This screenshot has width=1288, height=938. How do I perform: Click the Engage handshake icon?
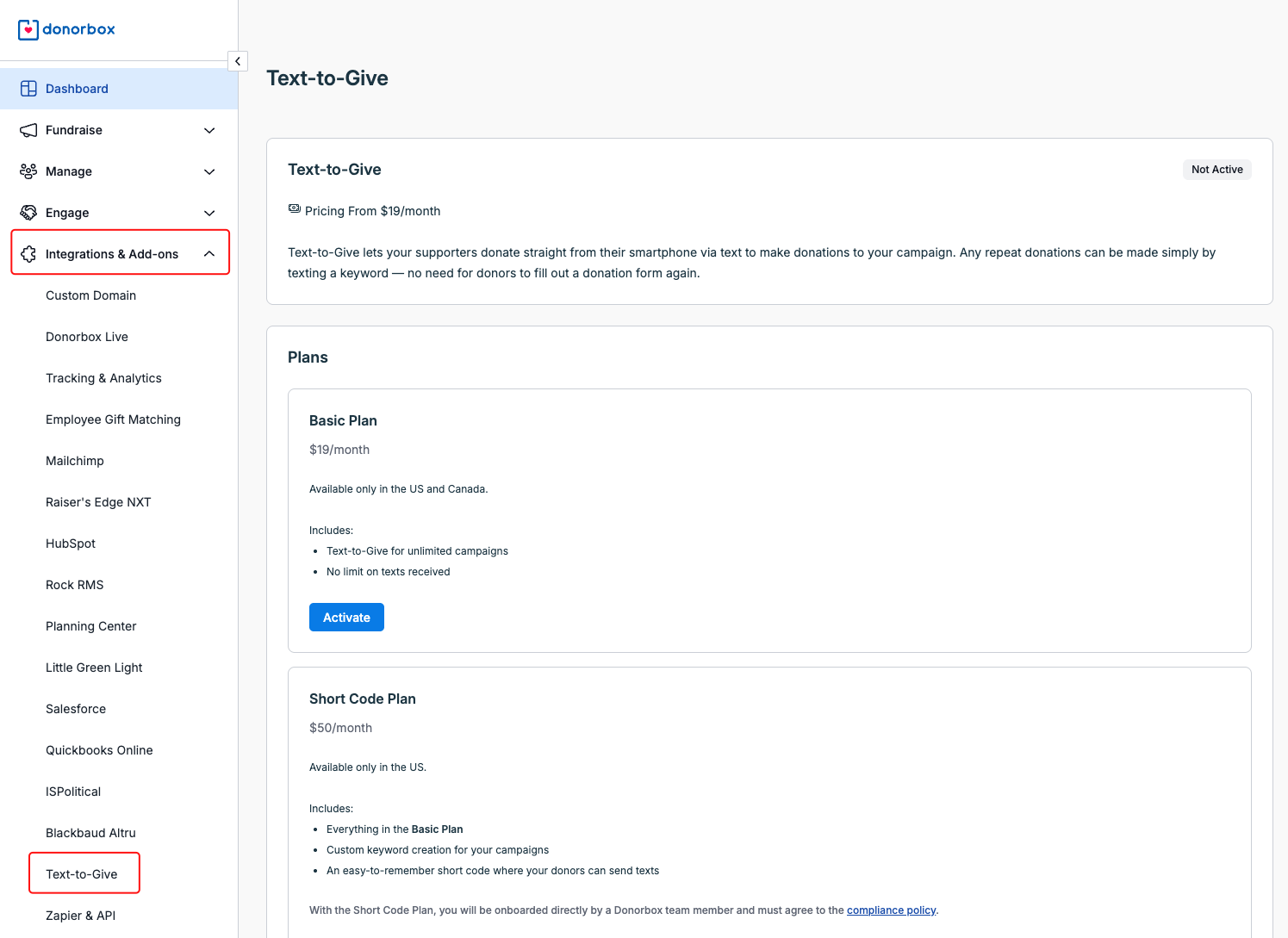[28, 213]
